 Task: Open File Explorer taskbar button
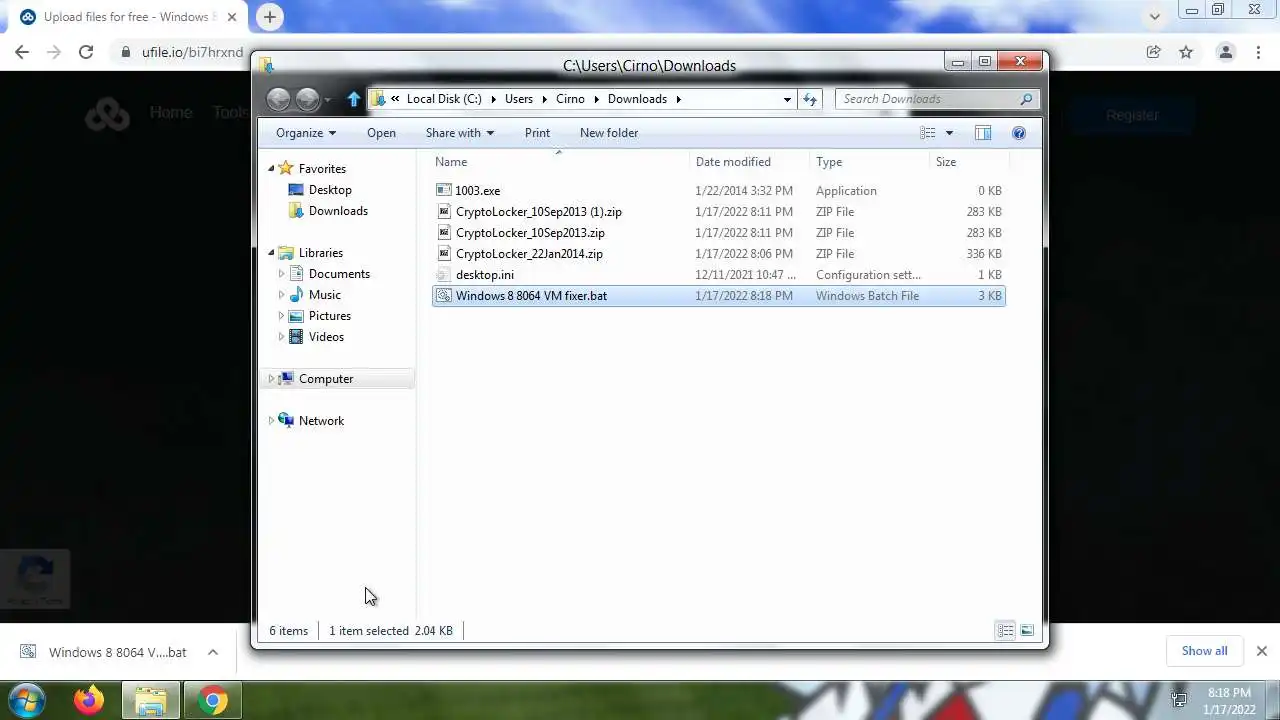[x=151, y=700]
